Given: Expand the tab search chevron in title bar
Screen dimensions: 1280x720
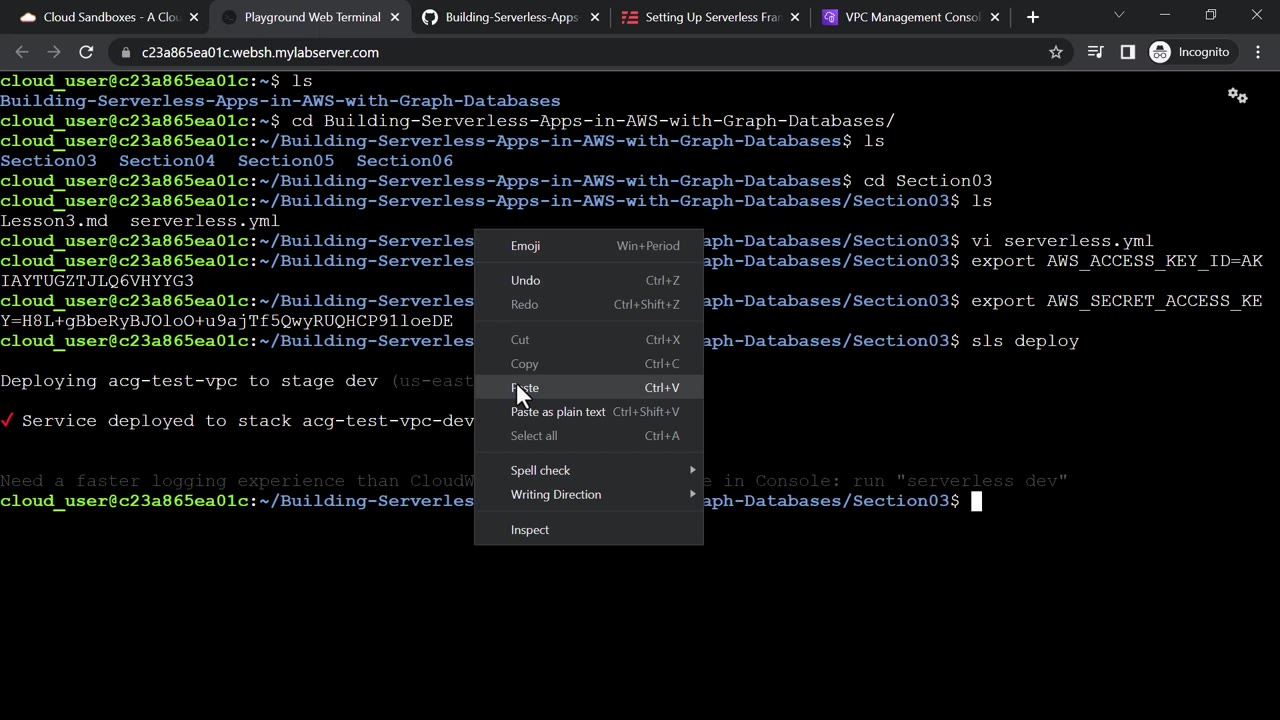Looking at the screenshot, I should point(1119,15).
